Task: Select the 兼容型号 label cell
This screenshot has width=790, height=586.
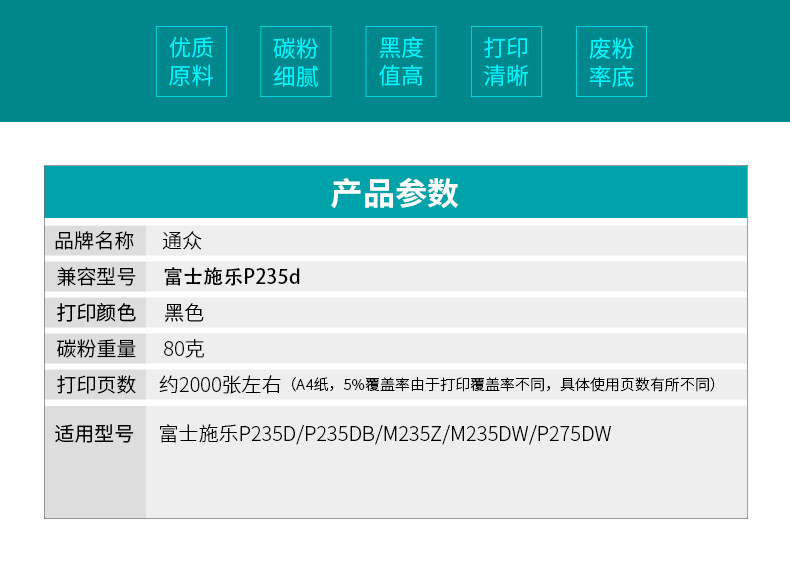Action: click(95, 276)
